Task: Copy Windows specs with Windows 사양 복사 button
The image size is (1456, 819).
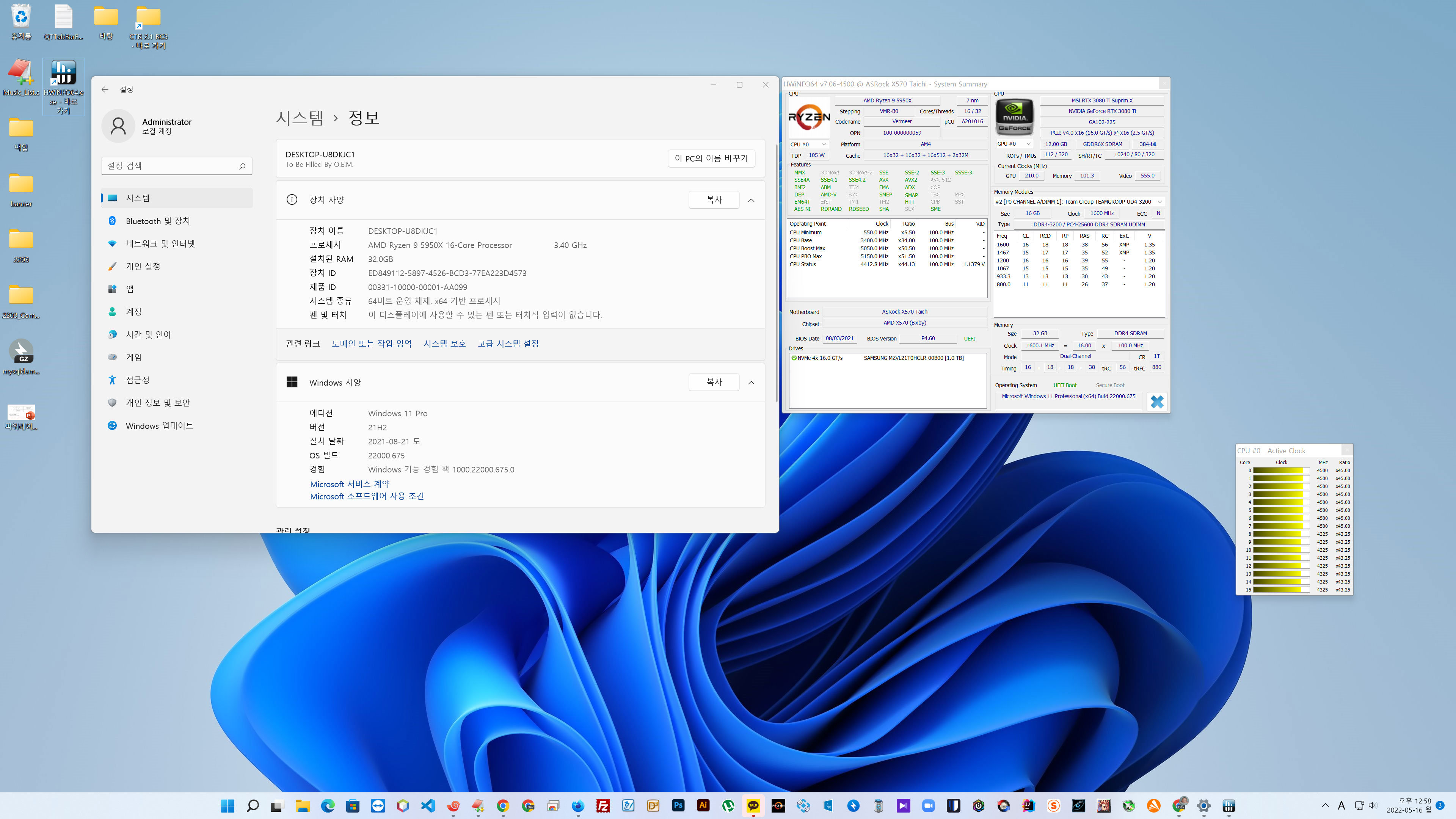Action: (x=714, y=382)
